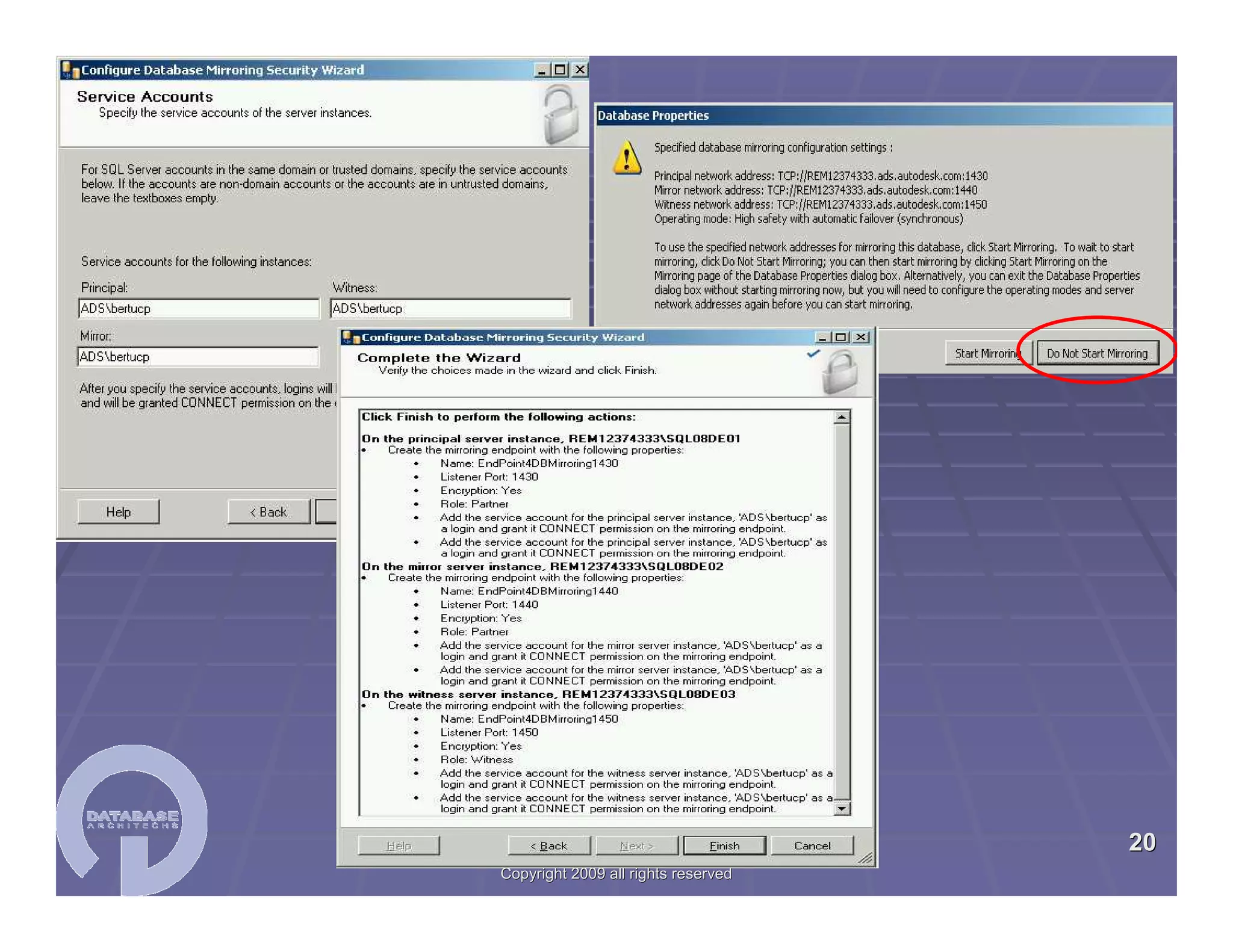Click scrollbar up arrow in actions summary
The width and height of the screenshot is (1233, 952).
click(x=842, y=416)
